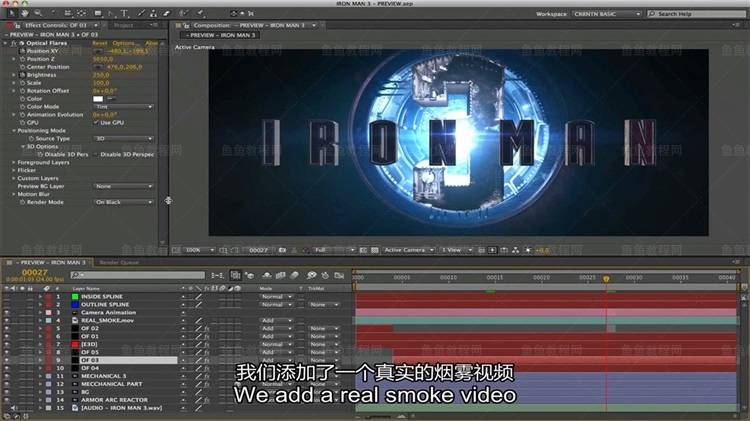Toggle fx switch on OF 02 layer
This screenshot has height=421, width=750.
[x=207, y=329]
